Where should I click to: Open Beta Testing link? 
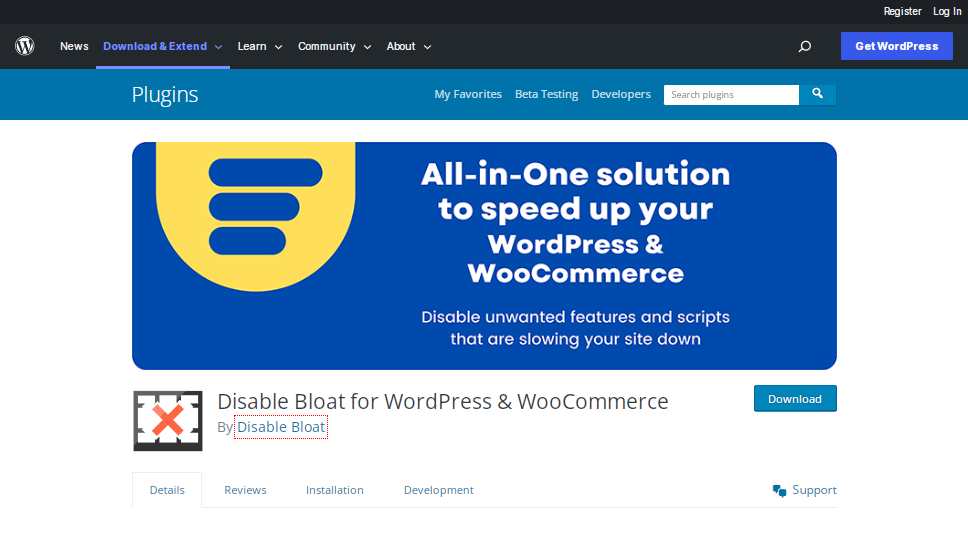tap(546, 94)
